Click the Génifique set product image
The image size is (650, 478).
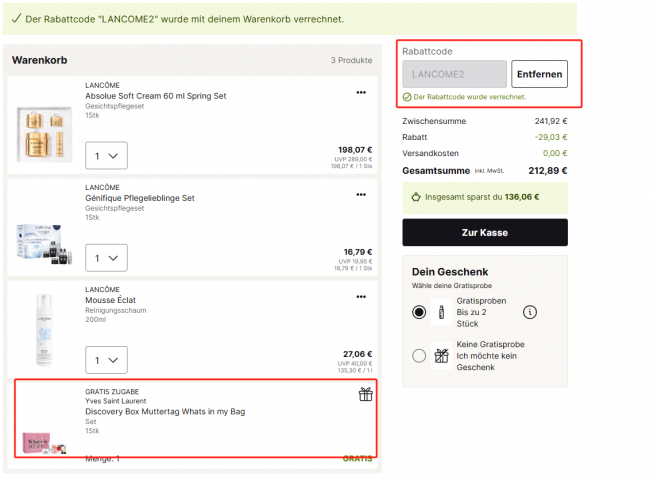pyautogui.click(x=44, y=244)
